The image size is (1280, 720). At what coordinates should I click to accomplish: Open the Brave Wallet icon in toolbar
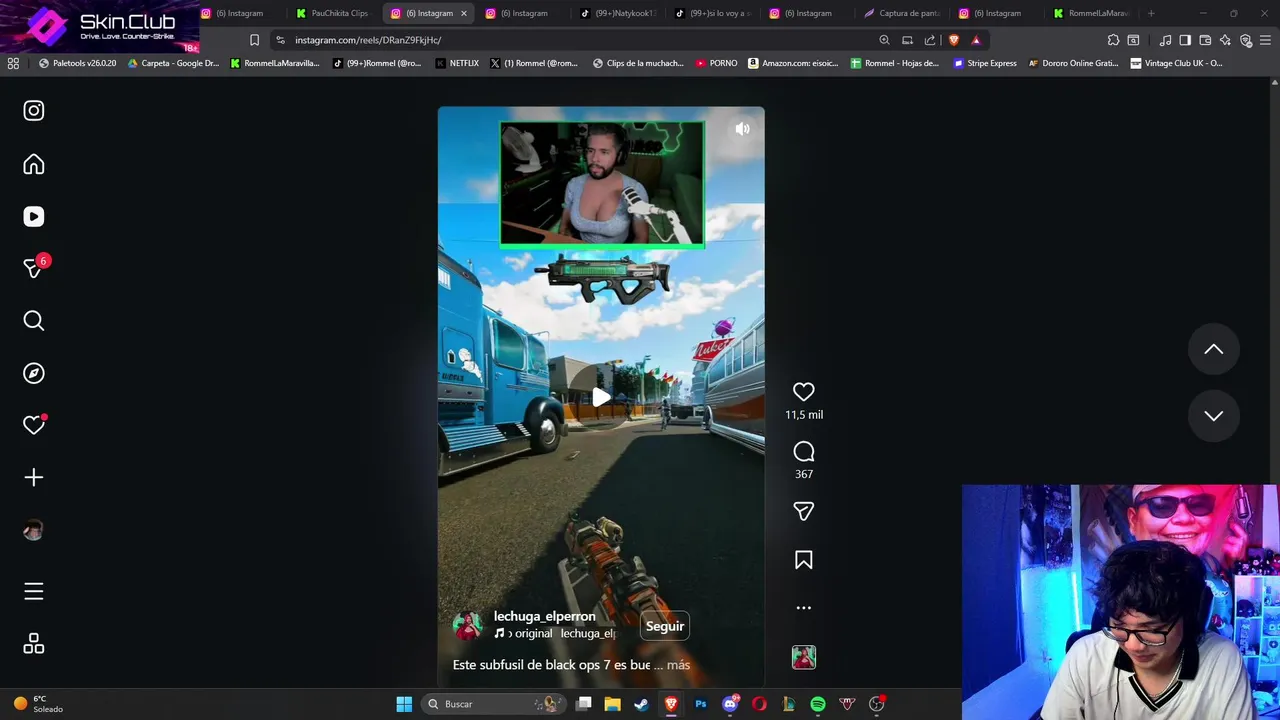tap(1205, 40)
